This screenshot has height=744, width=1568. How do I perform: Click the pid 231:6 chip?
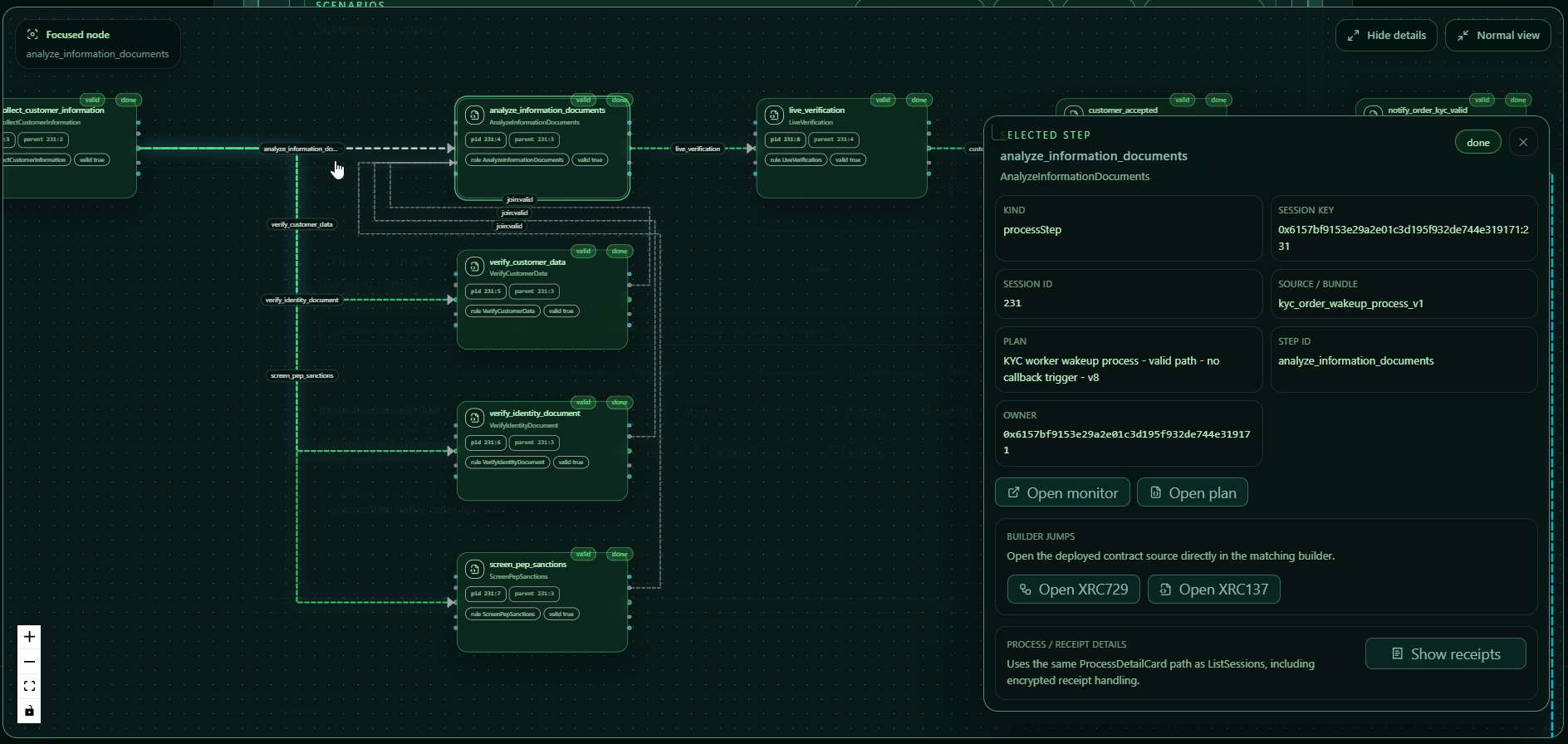(x=485, y=443)
